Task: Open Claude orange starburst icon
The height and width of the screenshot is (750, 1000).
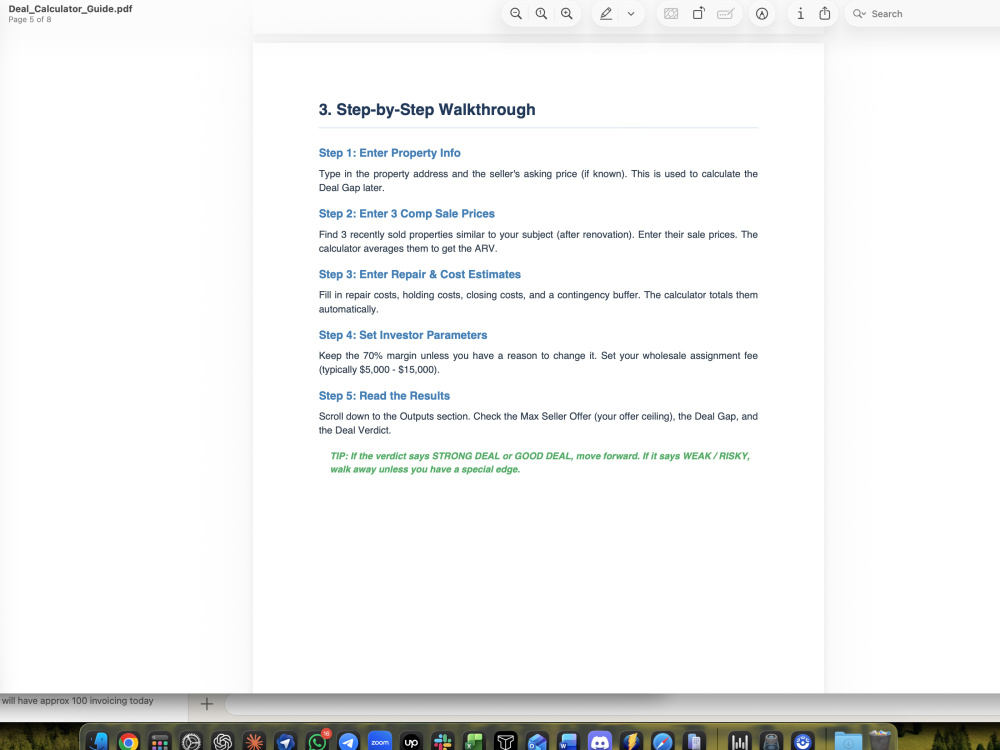Action: [x=254, y=742]
